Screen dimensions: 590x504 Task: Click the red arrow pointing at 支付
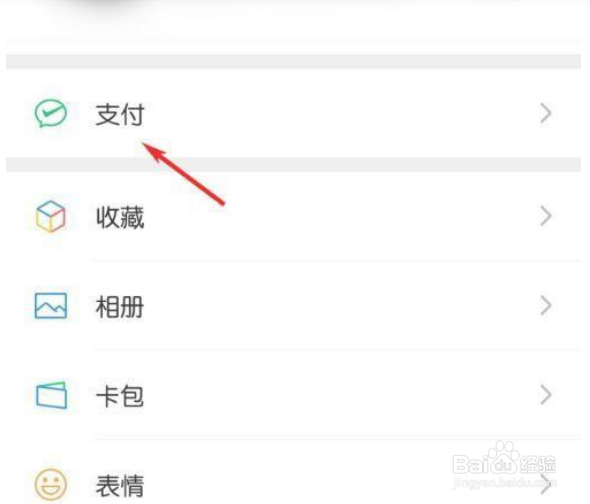point(183,174)
